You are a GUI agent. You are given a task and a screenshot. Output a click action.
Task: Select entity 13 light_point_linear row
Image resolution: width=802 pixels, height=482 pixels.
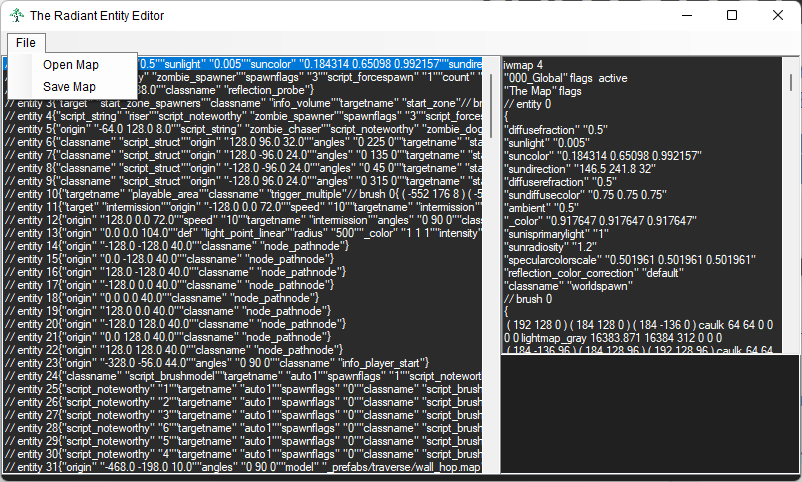243,233
